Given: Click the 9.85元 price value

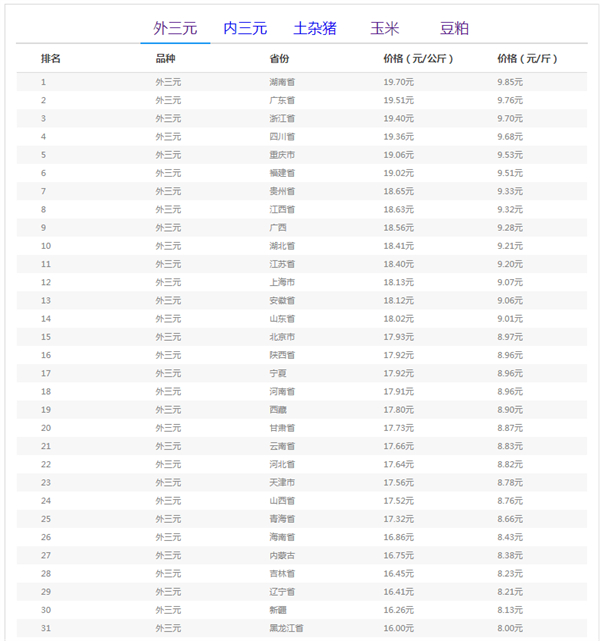Looking at the screenshot, I should tap(510, 82).
